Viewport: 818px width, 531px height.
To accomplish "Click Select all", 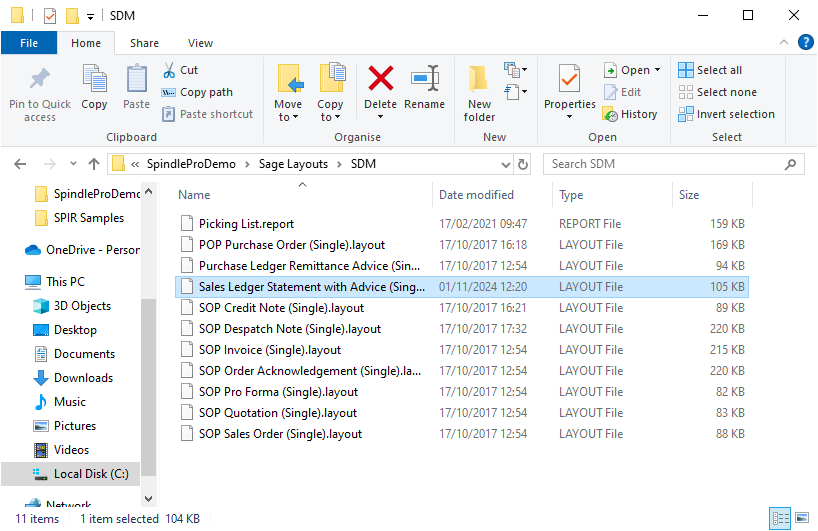I will [x=710, y=70].
